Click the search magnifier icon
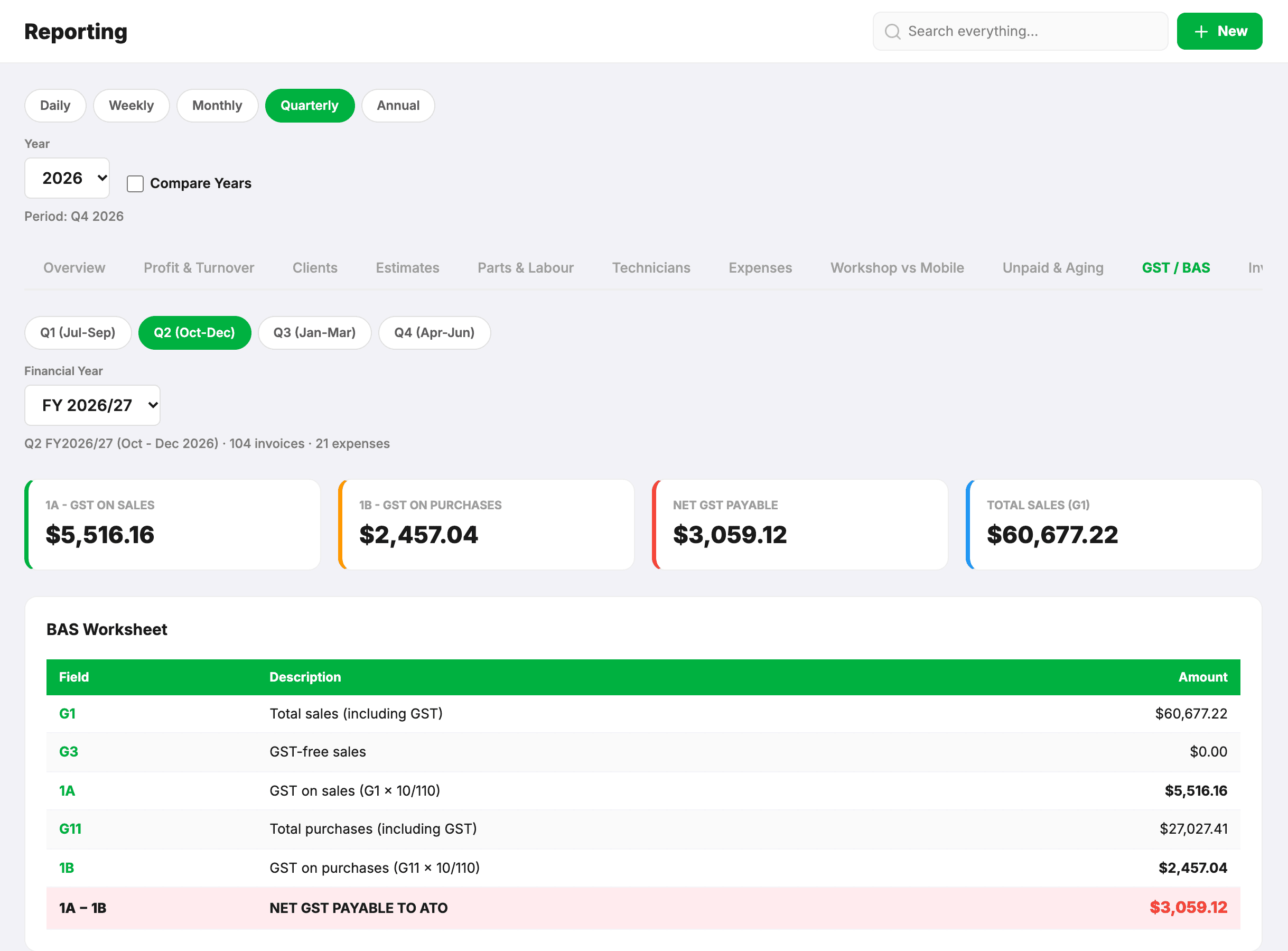Viewport: 1288px width, 951px height. coord(892,31)
